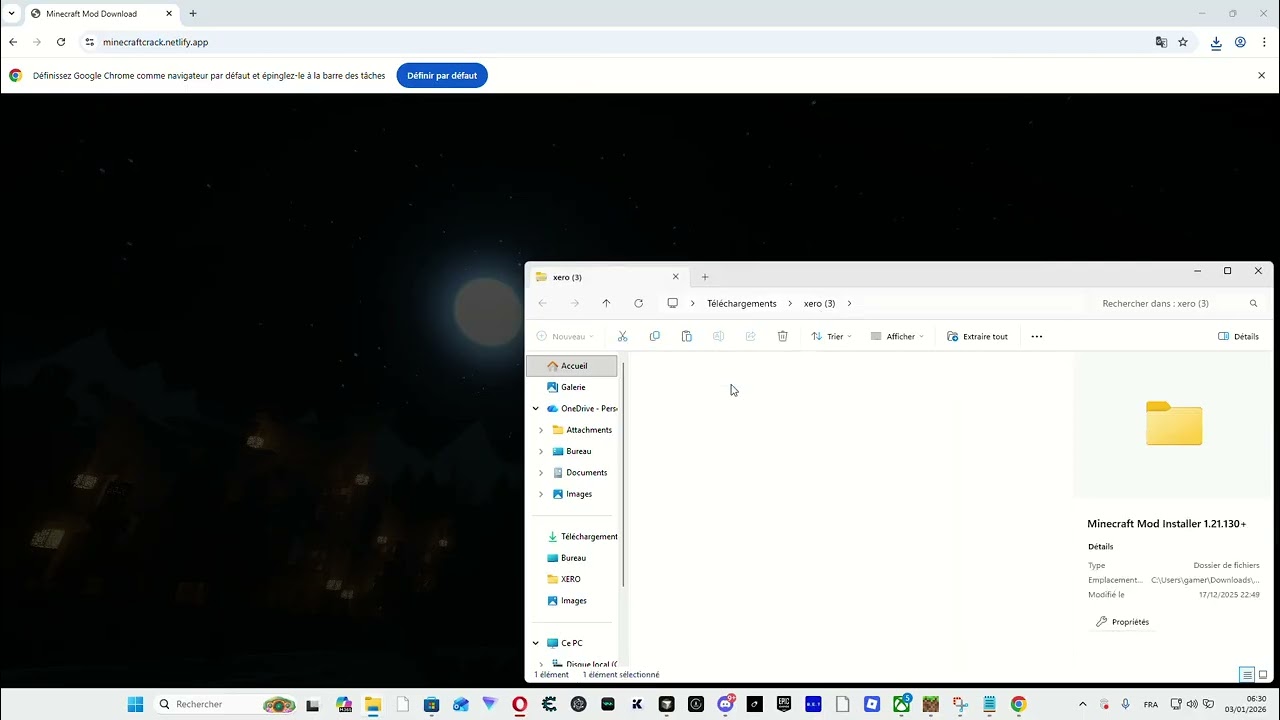The width and height of the screenshot is (1280, 720).
Task: Go back in Chrome browser
Action: [13, 42]
